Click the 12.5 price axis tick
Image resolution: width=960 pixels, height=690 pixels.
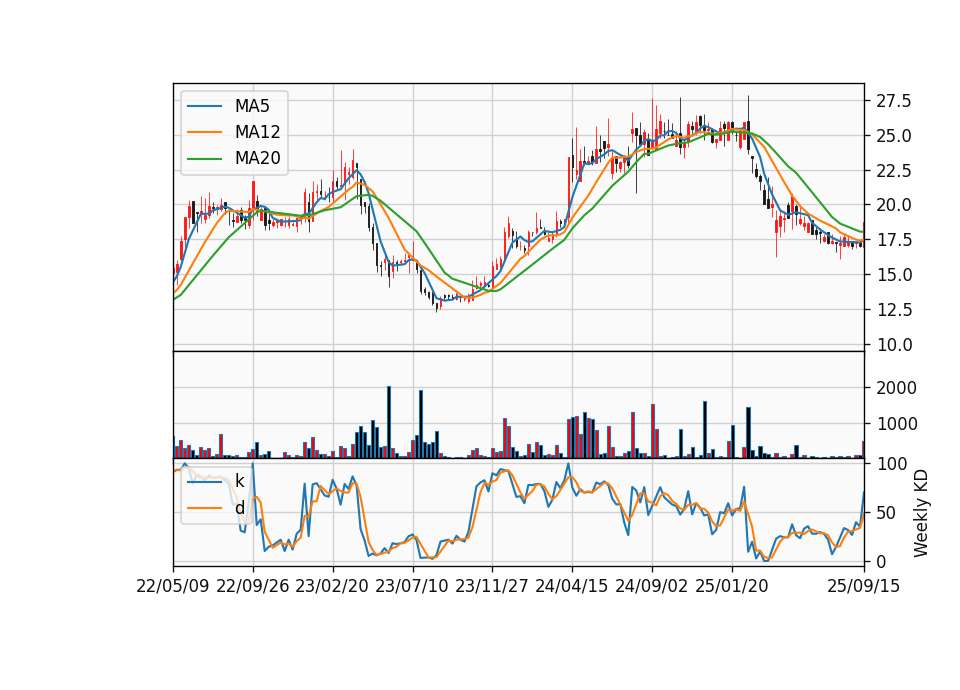(x=894, y=310)
